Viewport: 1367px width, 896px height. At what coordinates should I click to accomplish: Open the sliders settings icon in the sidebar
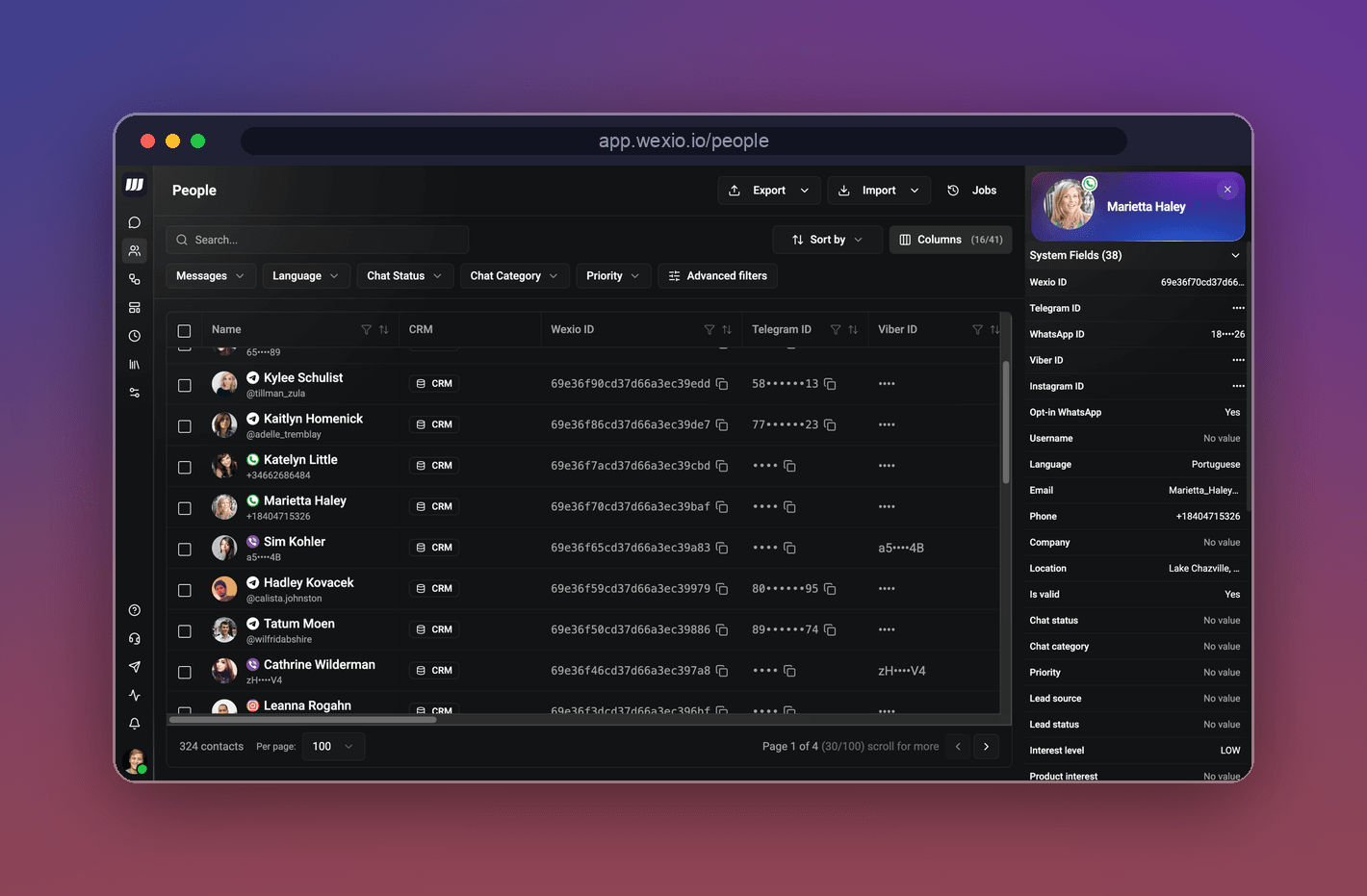pos(135,393)
